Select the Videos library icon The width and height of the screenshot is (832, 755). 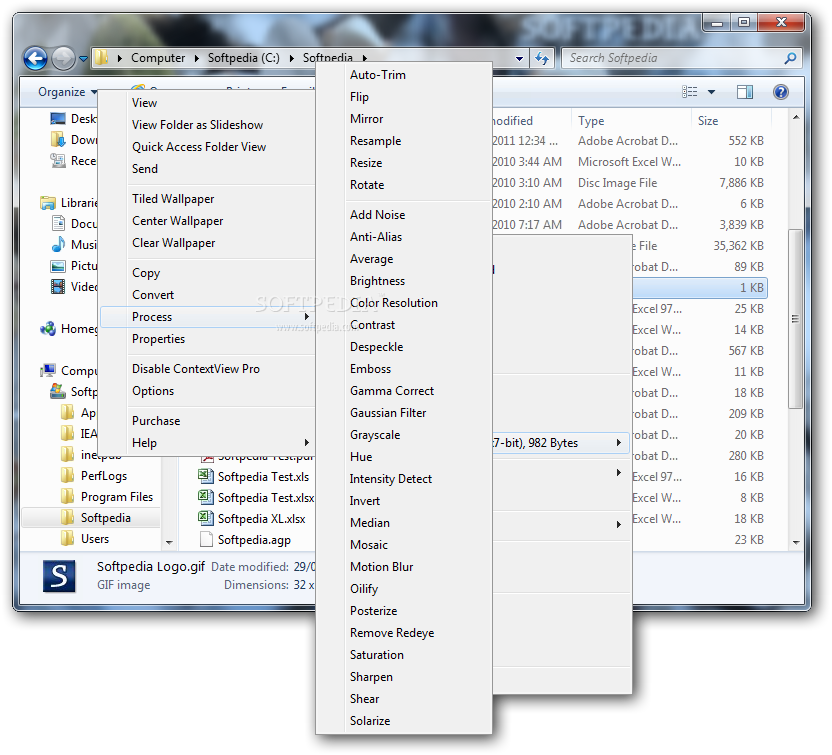(58, 287)
